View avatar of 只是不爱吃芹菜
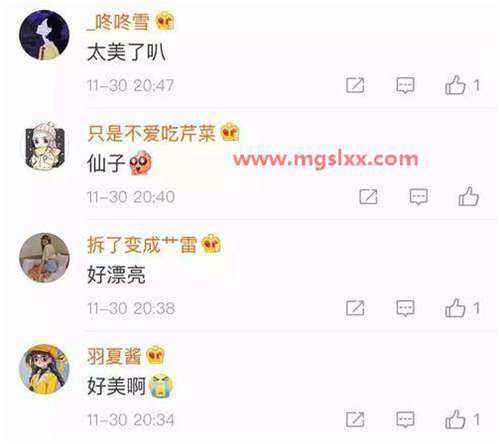The height and width of the screenshot is (444, 500). (44, 146)
